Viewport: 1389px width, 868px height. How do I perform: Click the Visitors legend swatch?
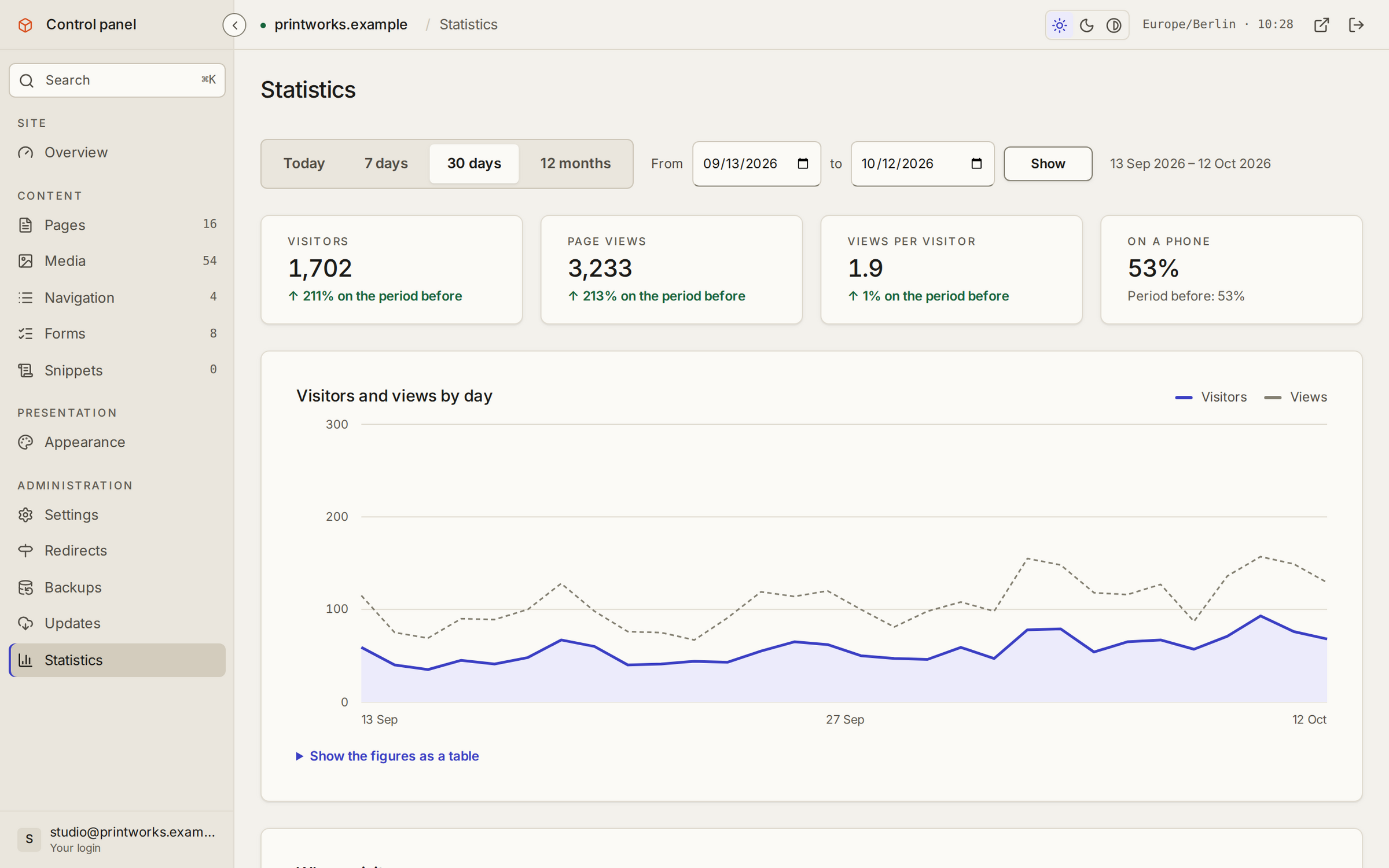click(1184, 398)
